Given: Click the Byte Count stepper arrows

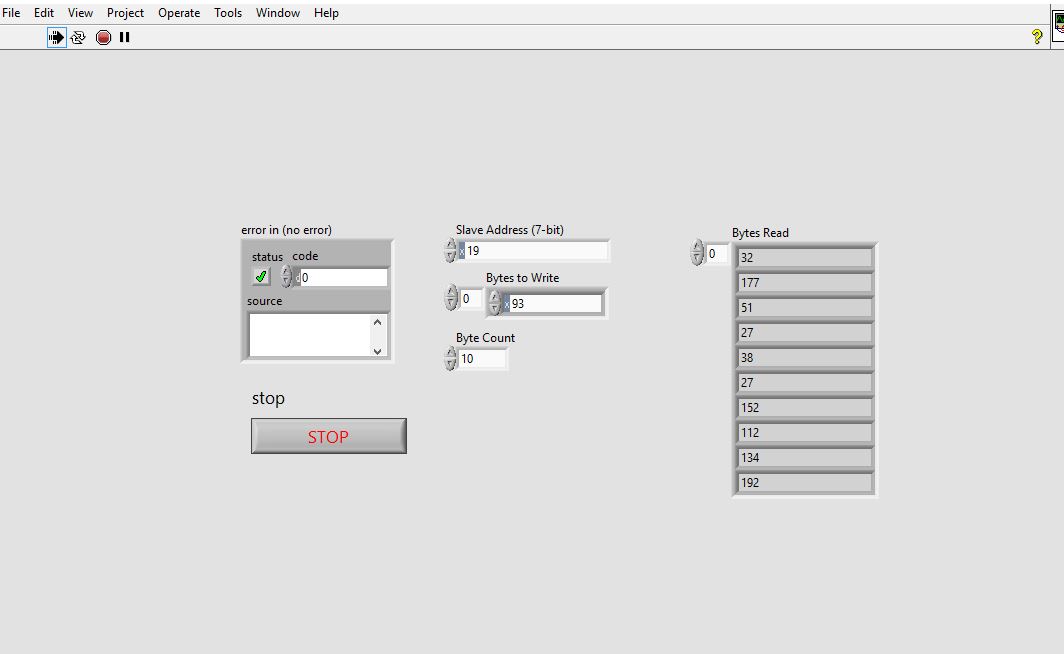Looking at the screenshot, I should click(x=451, y=358).
